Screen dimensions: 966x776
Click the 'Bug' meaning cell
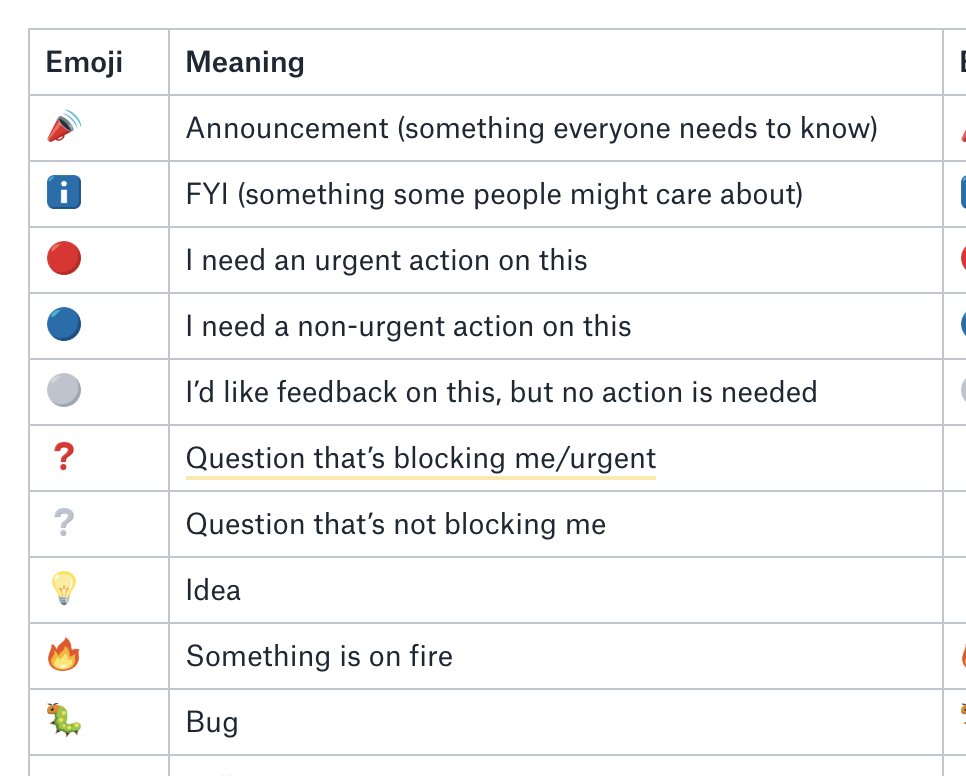[x=556, y=722]
